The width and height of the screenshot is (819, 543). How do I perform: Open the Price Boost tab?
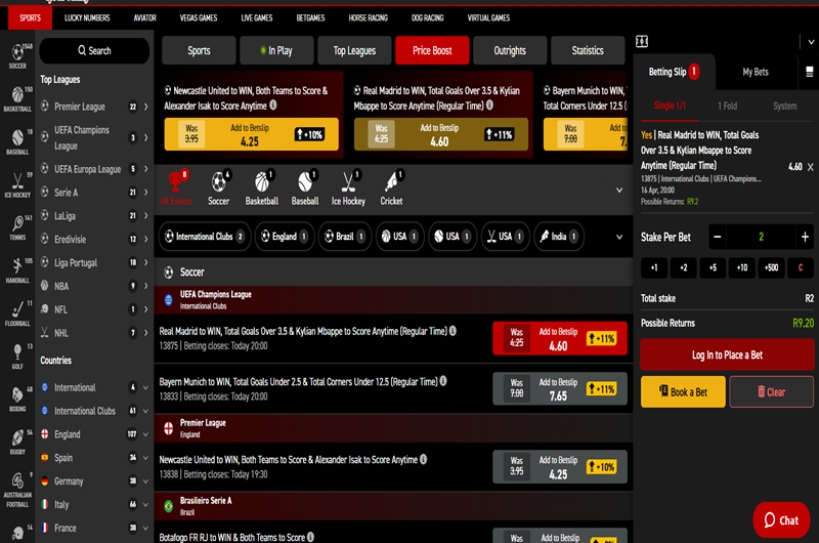pyautogui.click(x=432, y=51)
